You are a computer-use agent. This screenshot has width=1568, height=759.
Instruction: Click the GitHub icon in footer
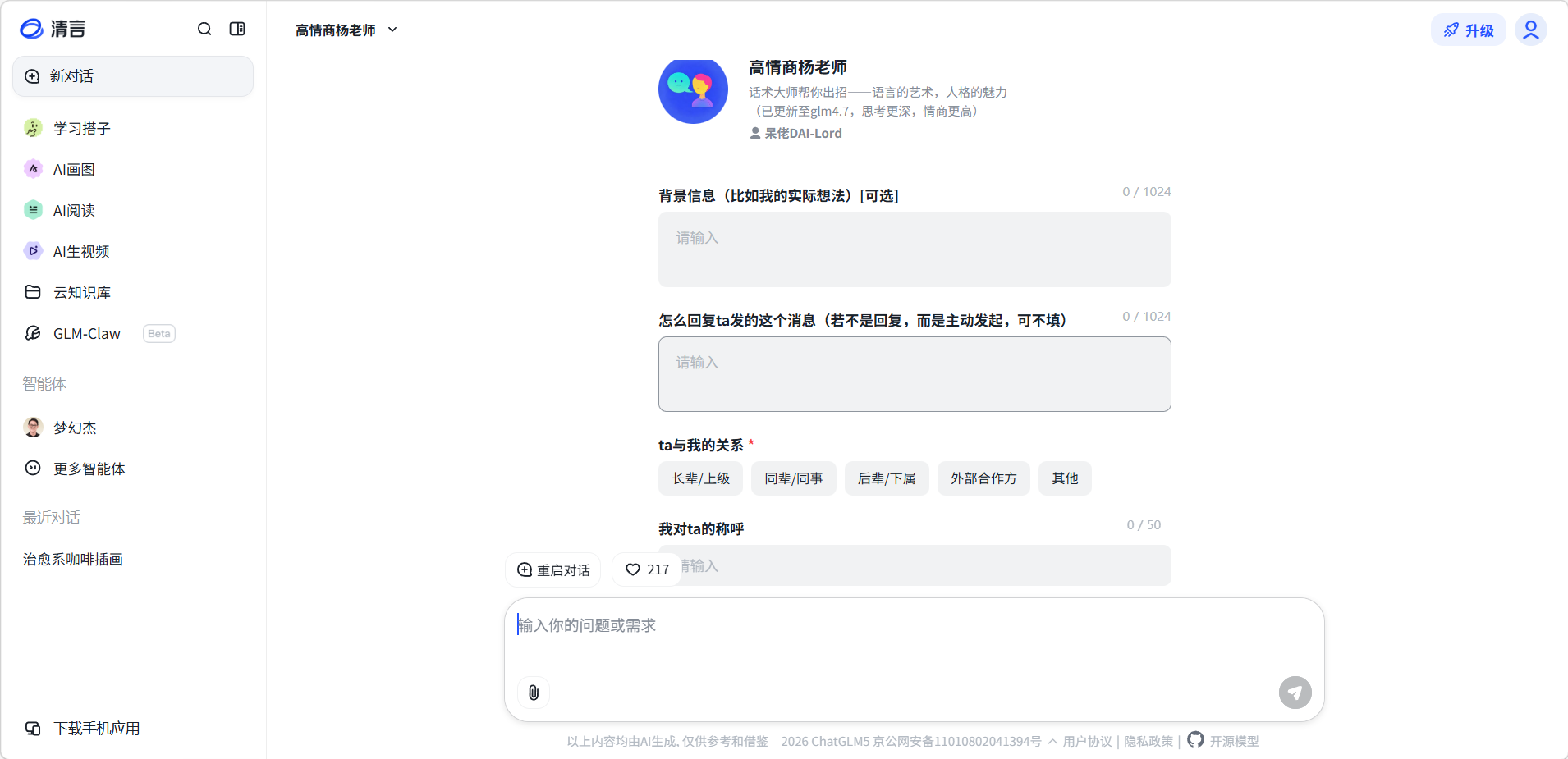(x=1195, y=739)
